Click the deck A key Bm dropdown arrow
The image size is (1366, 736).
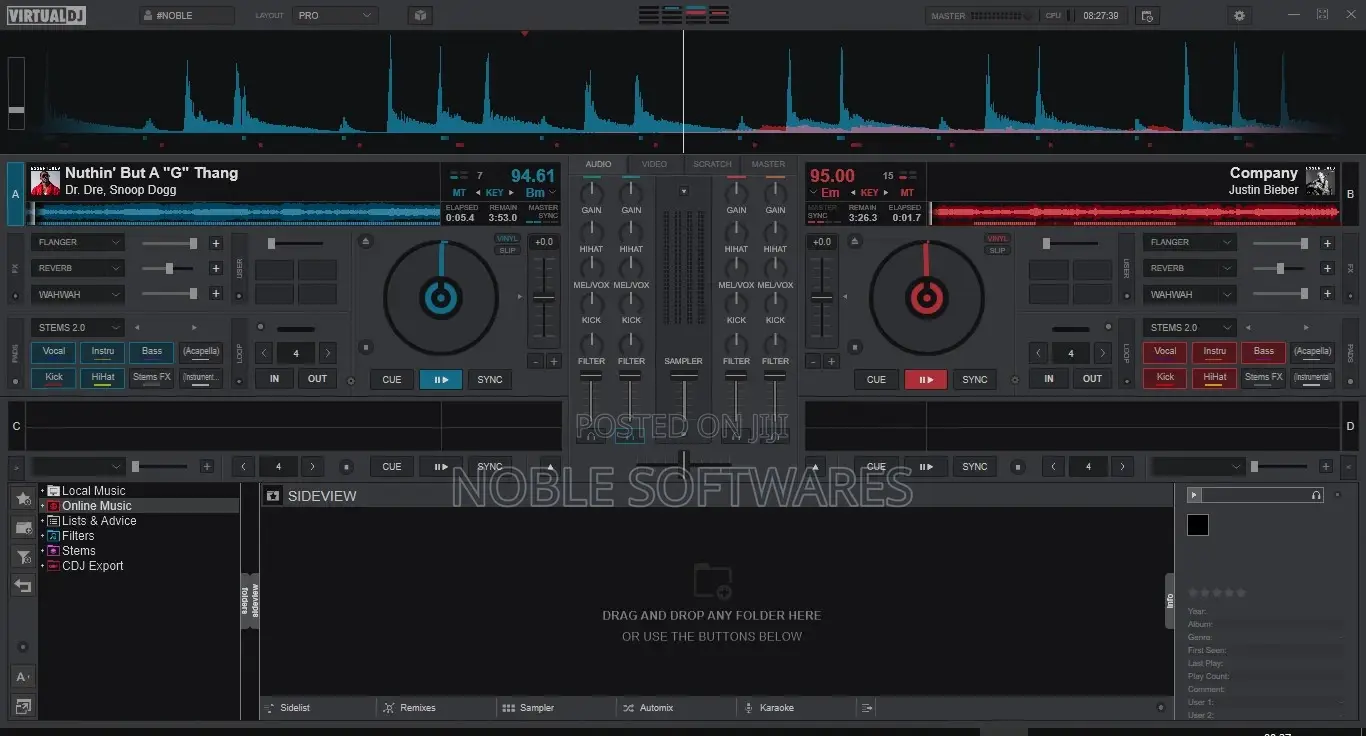(x=552, y=192)
